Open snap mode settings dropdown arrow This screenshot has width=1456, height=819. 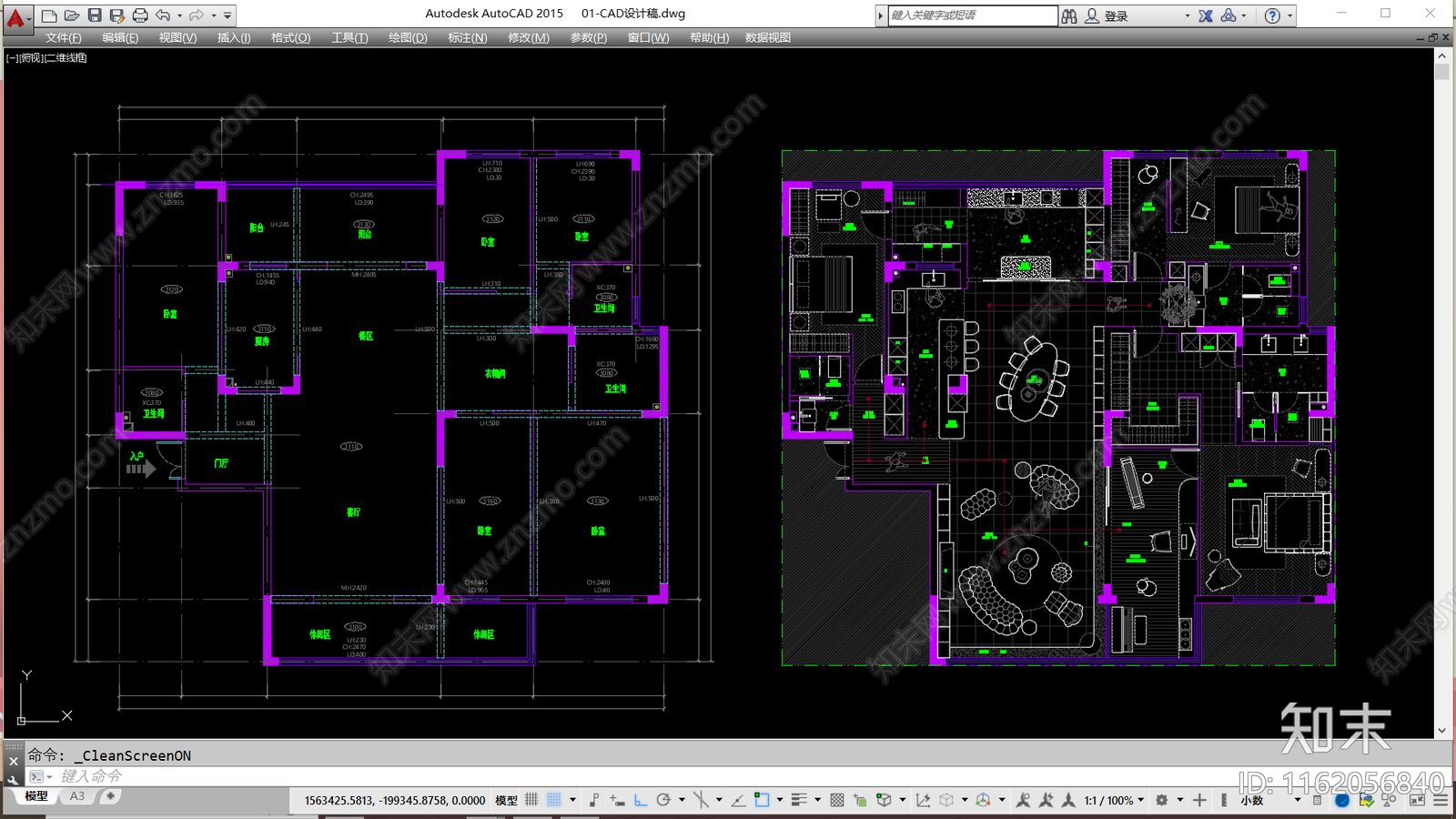click(x=572, y=801)
